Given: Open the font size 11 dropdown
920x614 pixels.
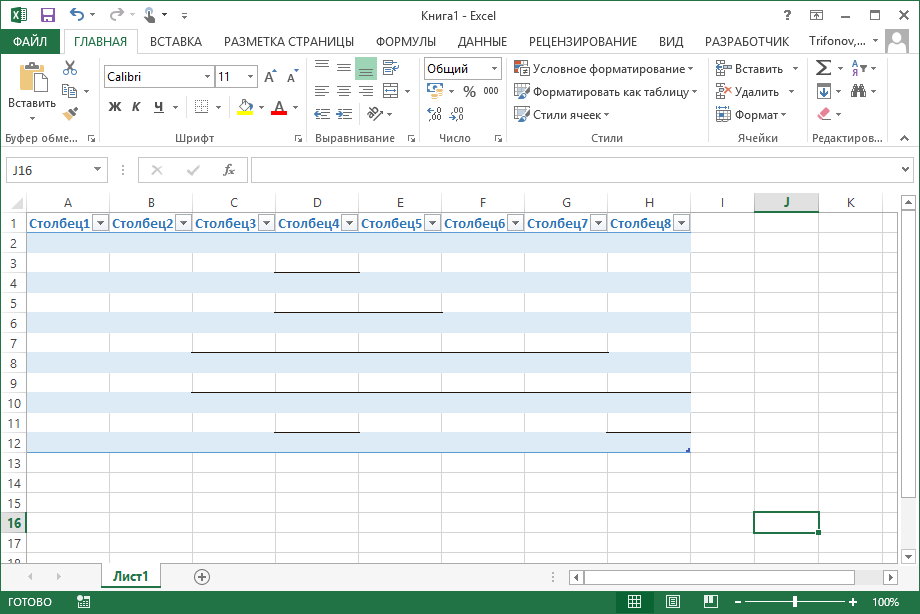Looking at the screenshot, I should [x=251, y=77].
